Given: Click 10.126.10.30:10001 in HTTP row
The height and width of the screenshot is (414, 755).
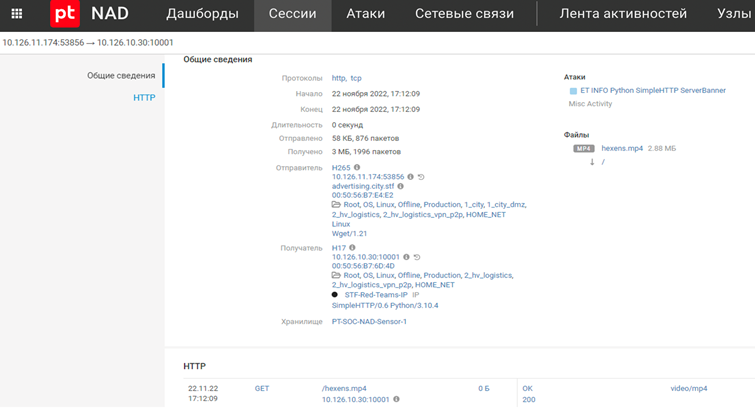Looking at the screenshot, I should (355, 400).
